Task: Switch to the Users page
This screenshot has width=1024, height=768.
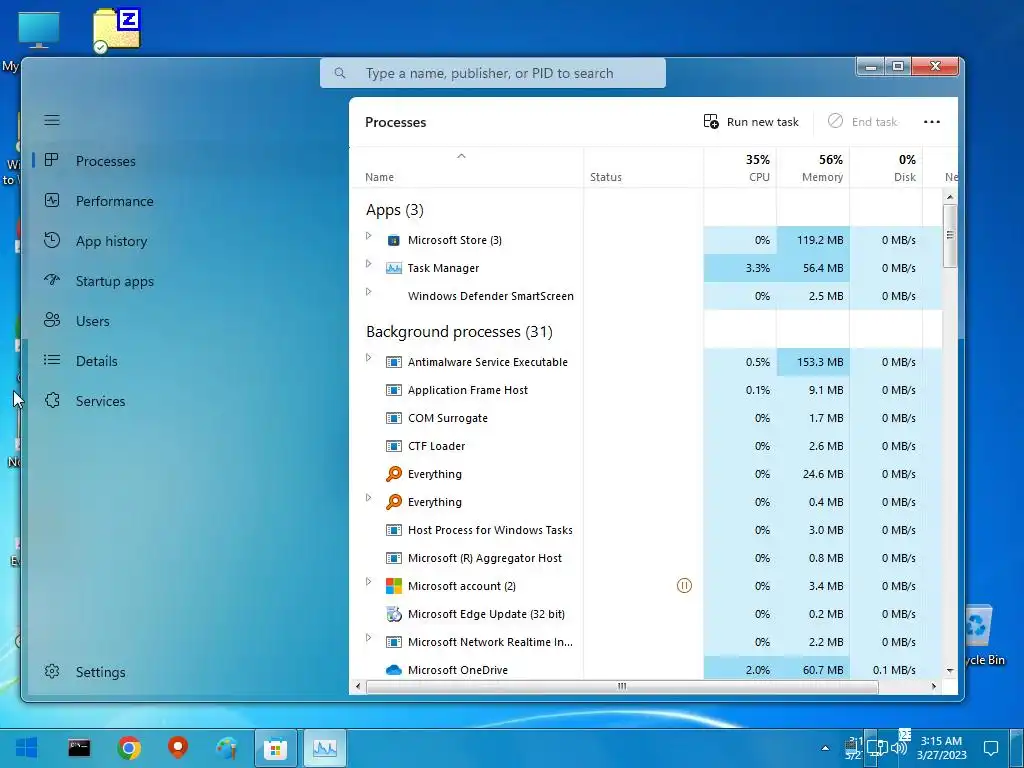Action: coord(92,321)
